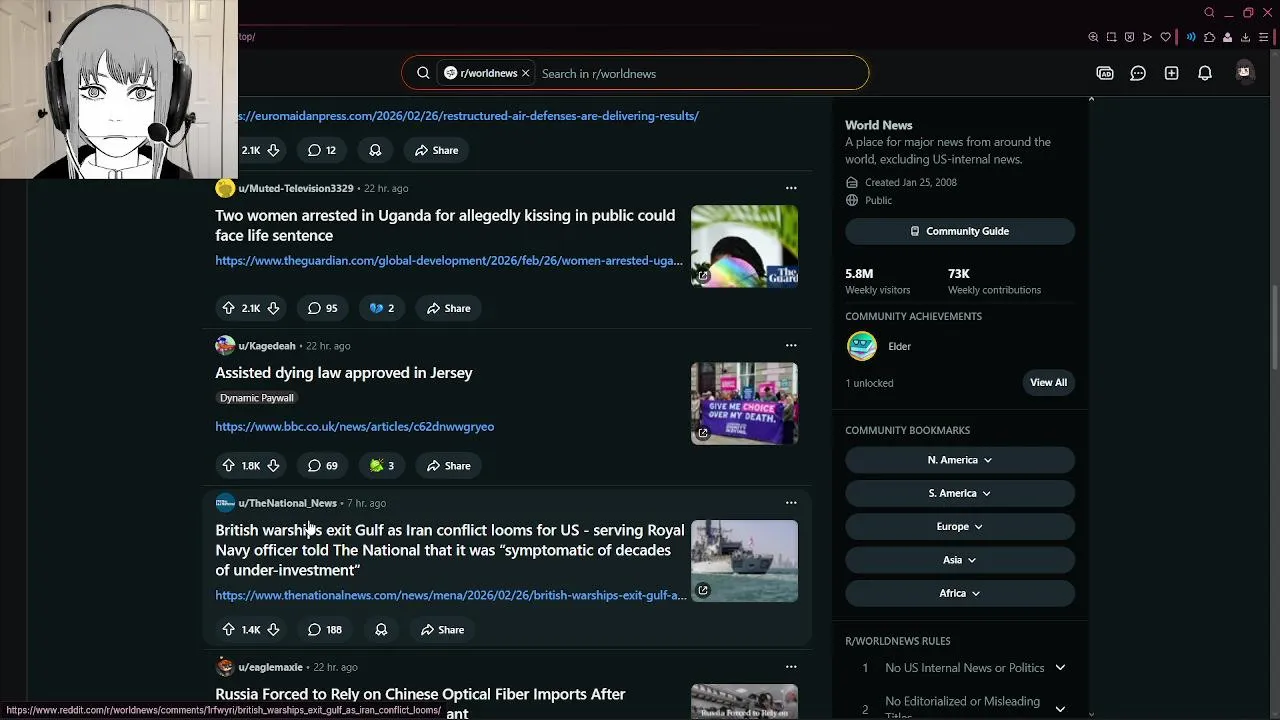This screenshot has width=1280, height=720.
Task: Expand the N. America bookmarks dropdown
Action: pos(960,460)
